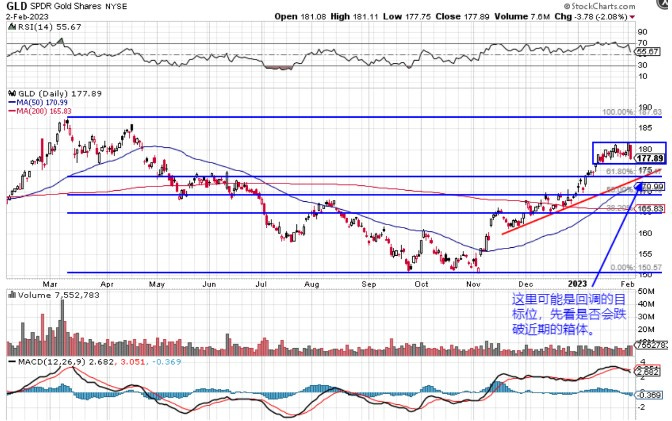Click the 'Mar' month label

[x=50, y=284]
